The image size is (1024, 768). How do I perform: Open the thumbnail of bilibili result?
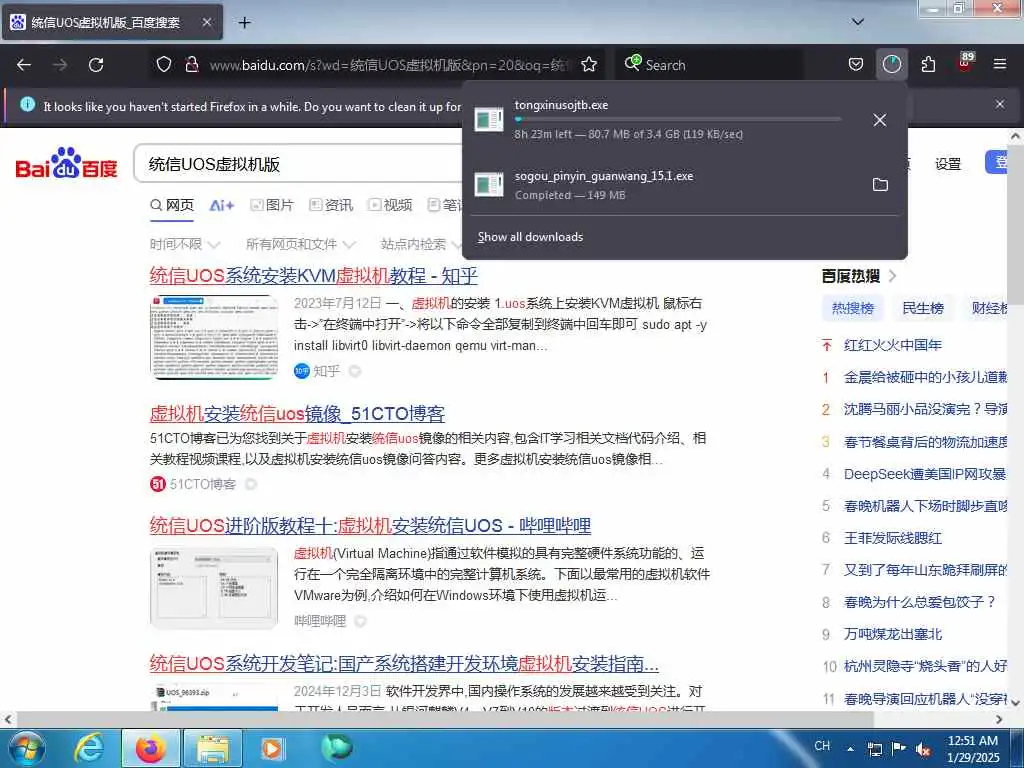tap(214, 588)
